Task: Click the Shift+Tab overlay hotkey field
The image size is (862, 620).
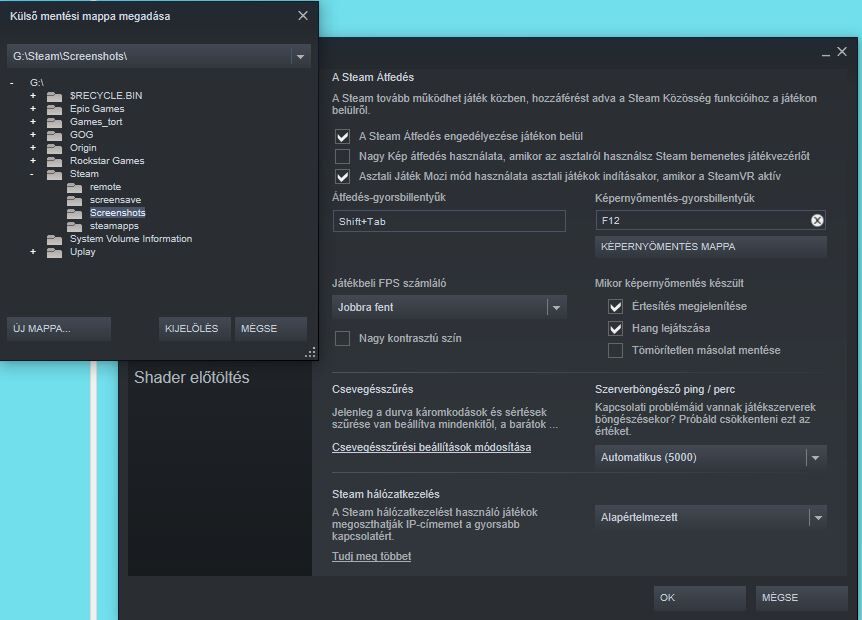Action: (x=449, y=221)
